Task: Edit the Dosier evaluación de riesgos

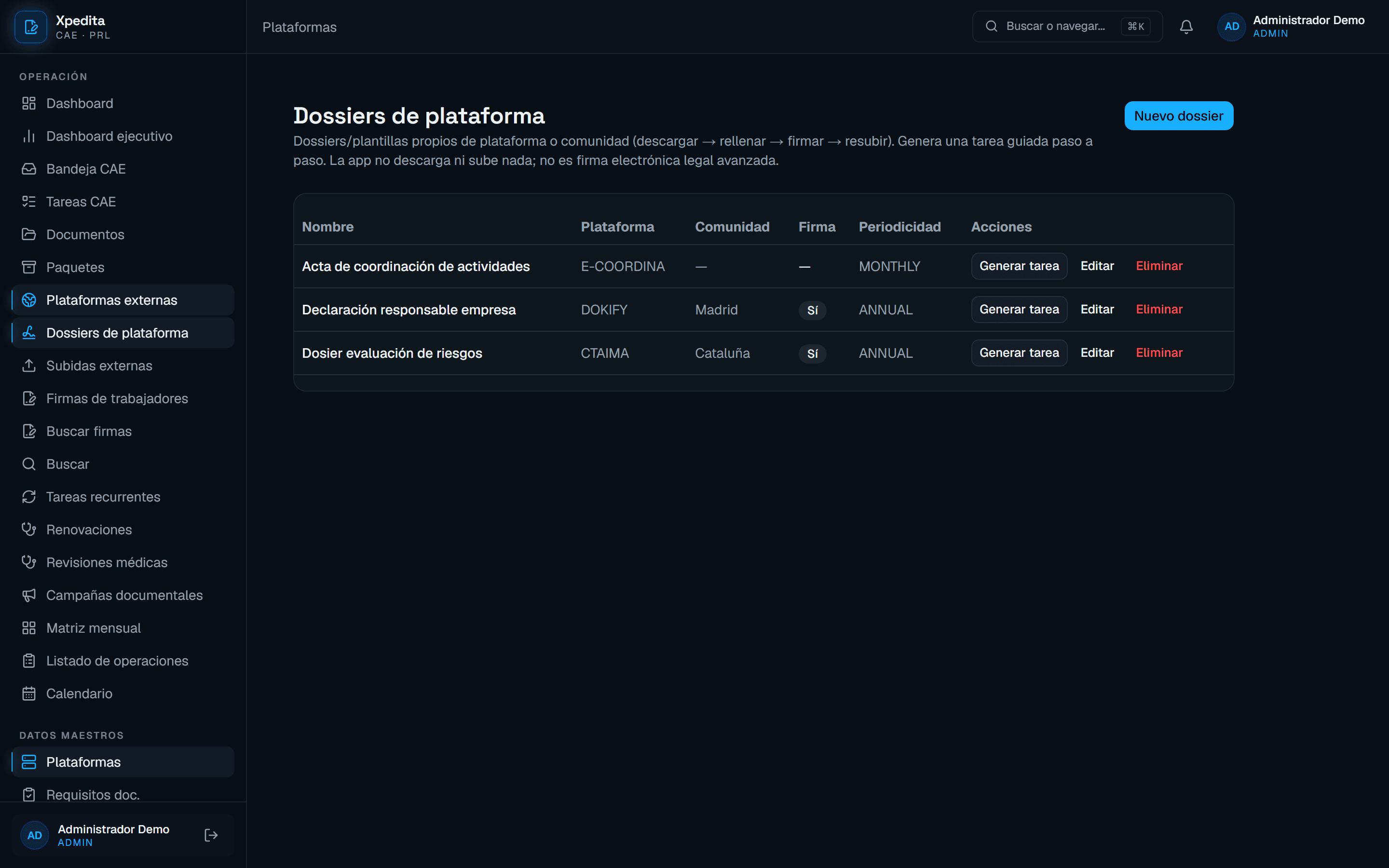Action: [1097, 353]
